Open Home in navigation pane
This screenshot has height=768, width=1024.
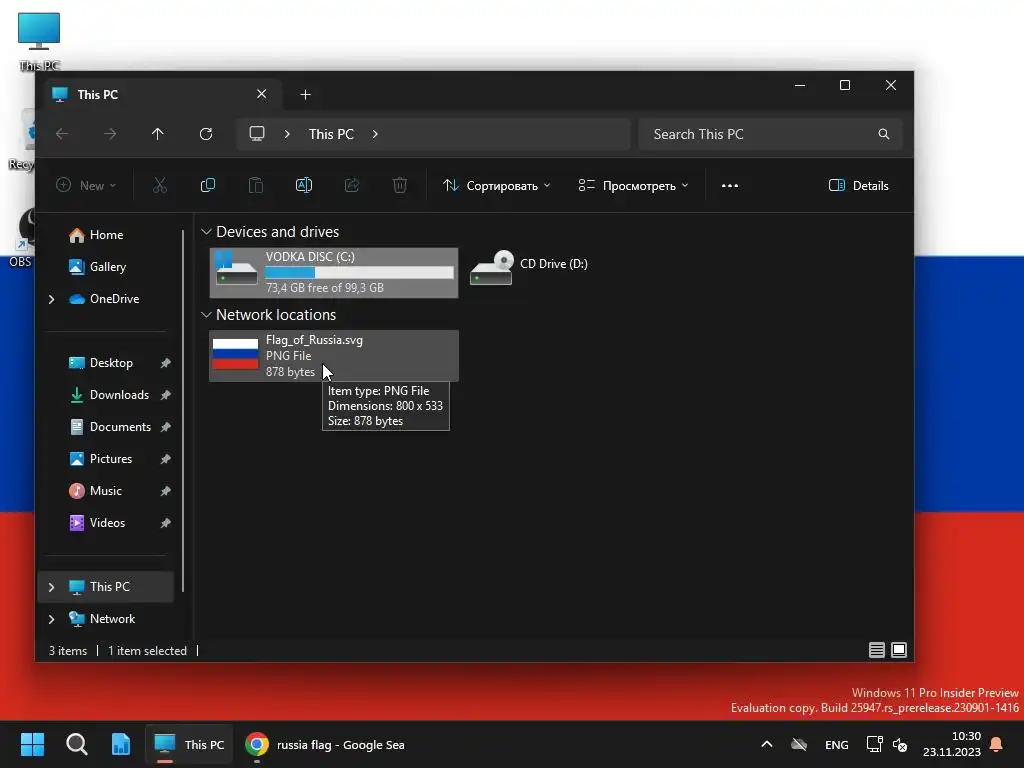(96, 235)
